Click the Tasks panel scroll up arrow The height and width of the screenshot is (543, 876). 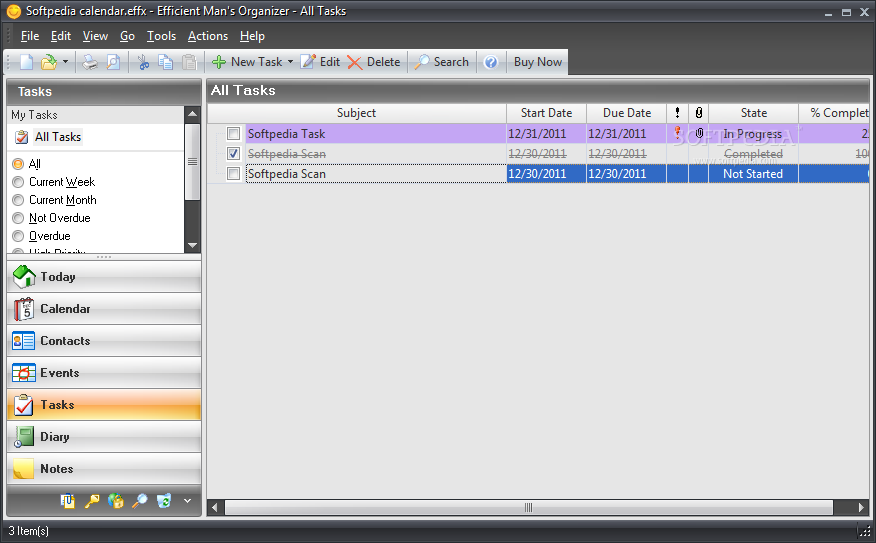[193, 114]
